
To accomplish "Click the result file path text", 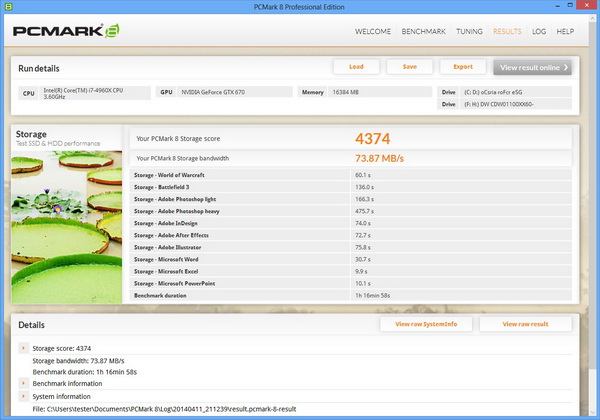I will tap(164, 409).
